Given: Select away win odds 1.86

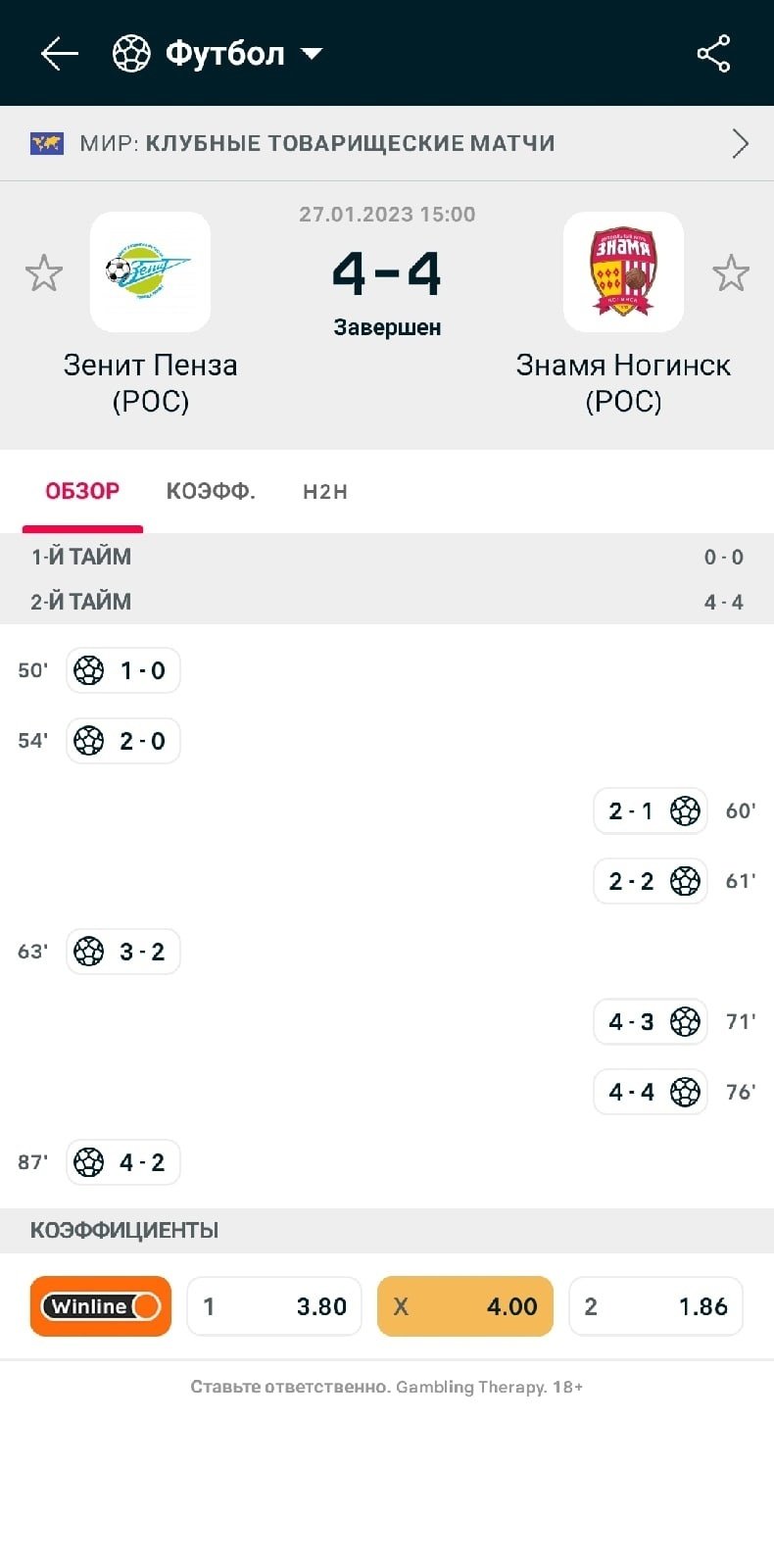Looking at the screenshot, I should coord(655,1305).
